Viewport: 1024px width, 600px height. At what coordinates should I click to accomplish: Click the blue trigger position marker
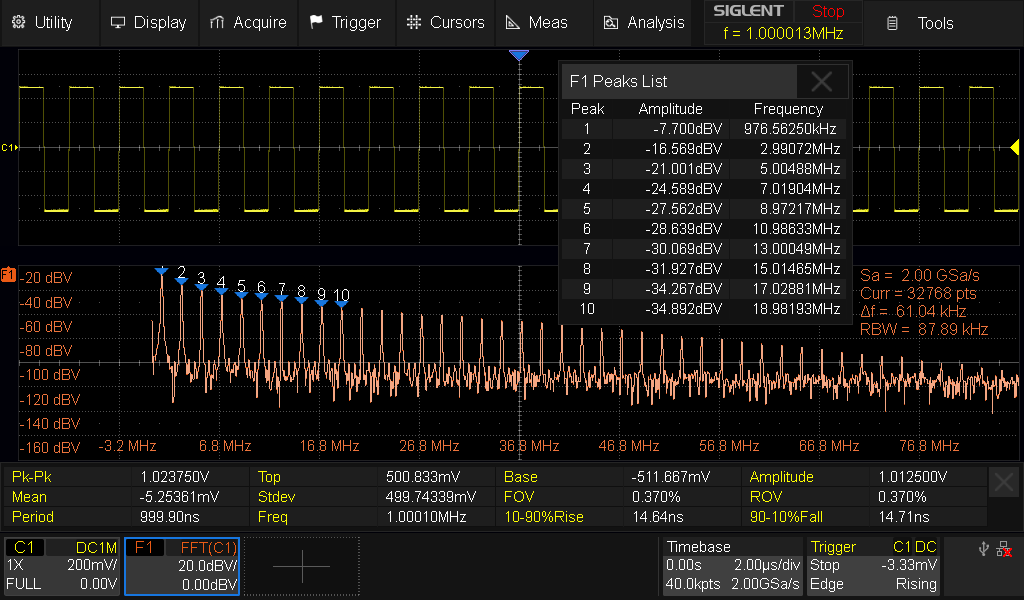[518, 56]
